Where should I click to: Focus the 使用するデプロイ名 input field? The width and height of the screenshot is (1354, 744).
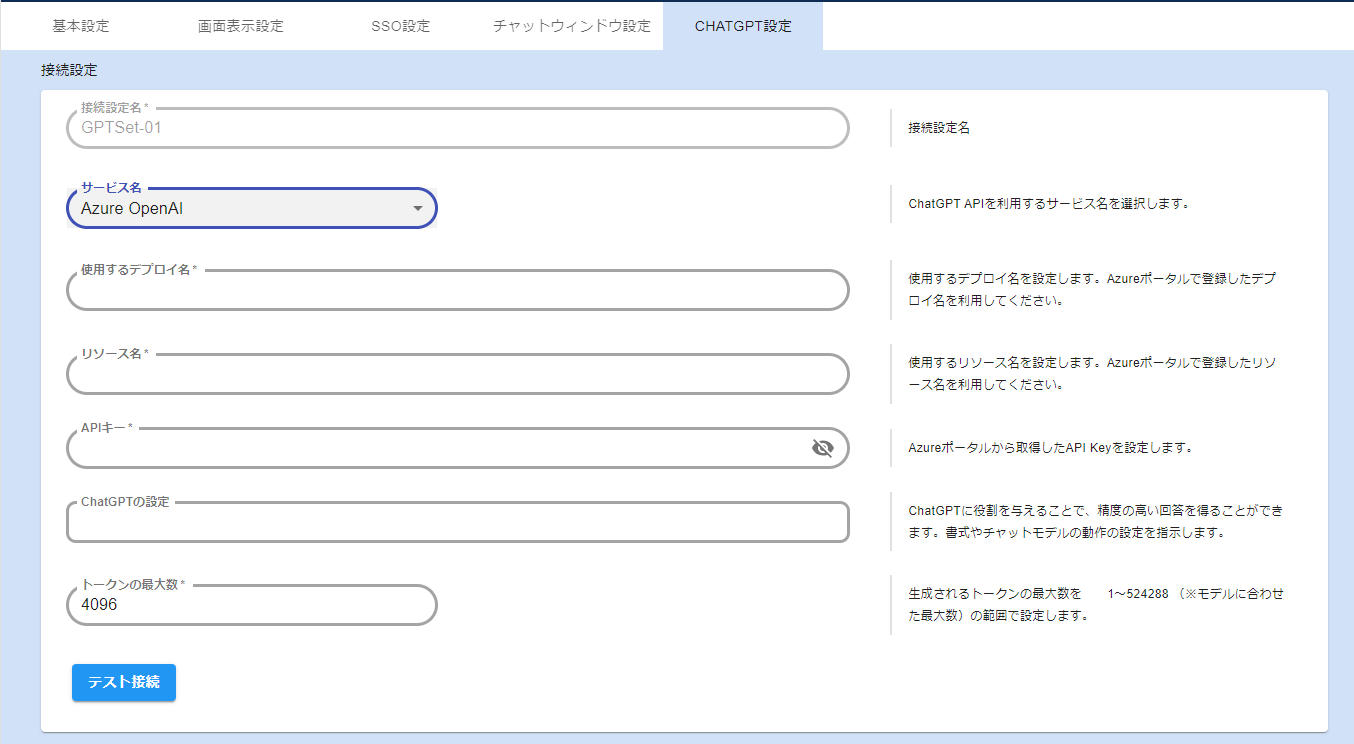click(x=457, y=291)
